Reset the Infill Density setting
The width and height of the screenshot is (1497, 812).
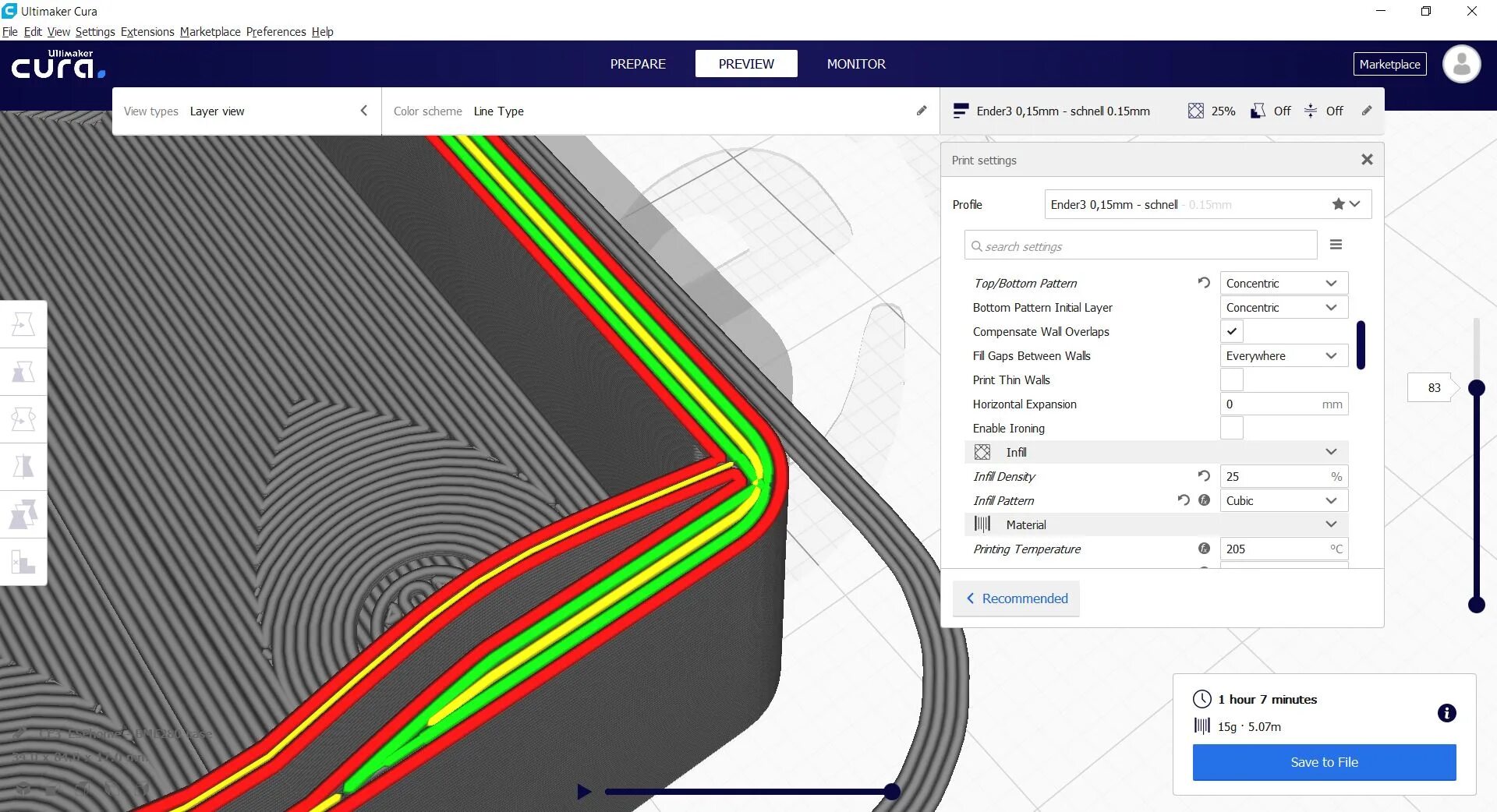click(x=1204, y=476)
